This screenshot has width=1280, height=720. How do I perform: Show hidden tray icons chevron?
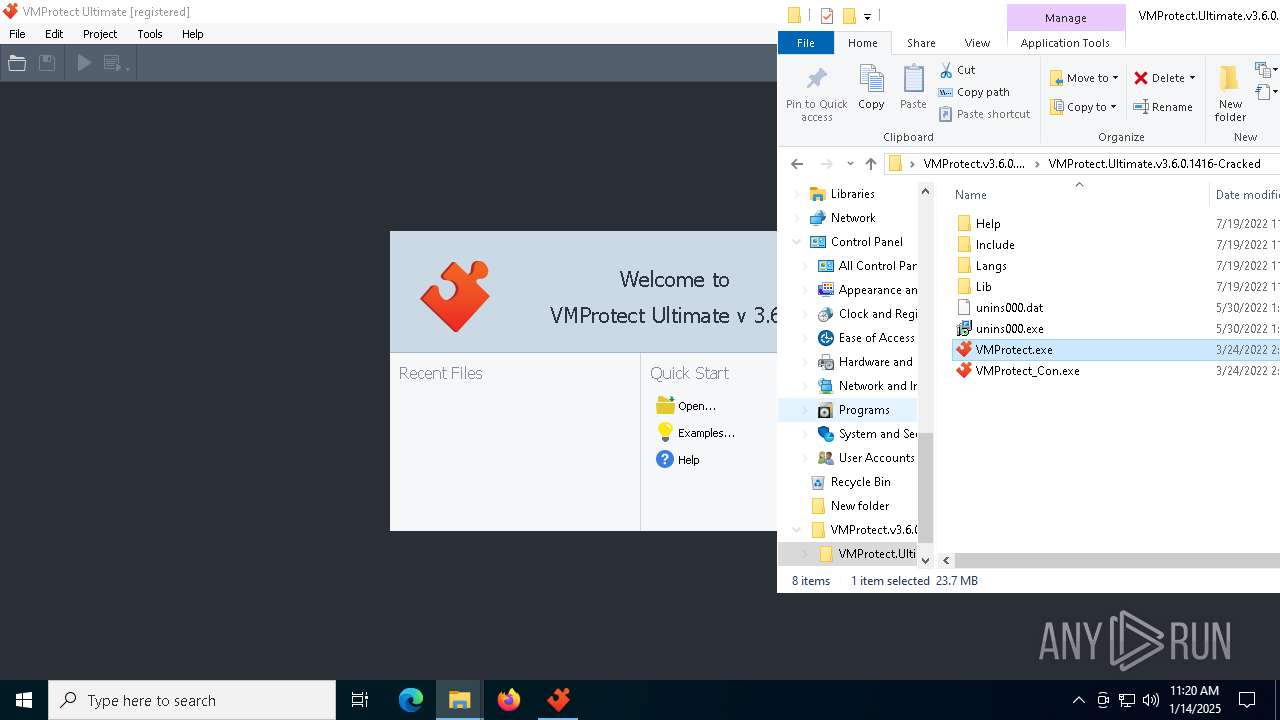1078,700
